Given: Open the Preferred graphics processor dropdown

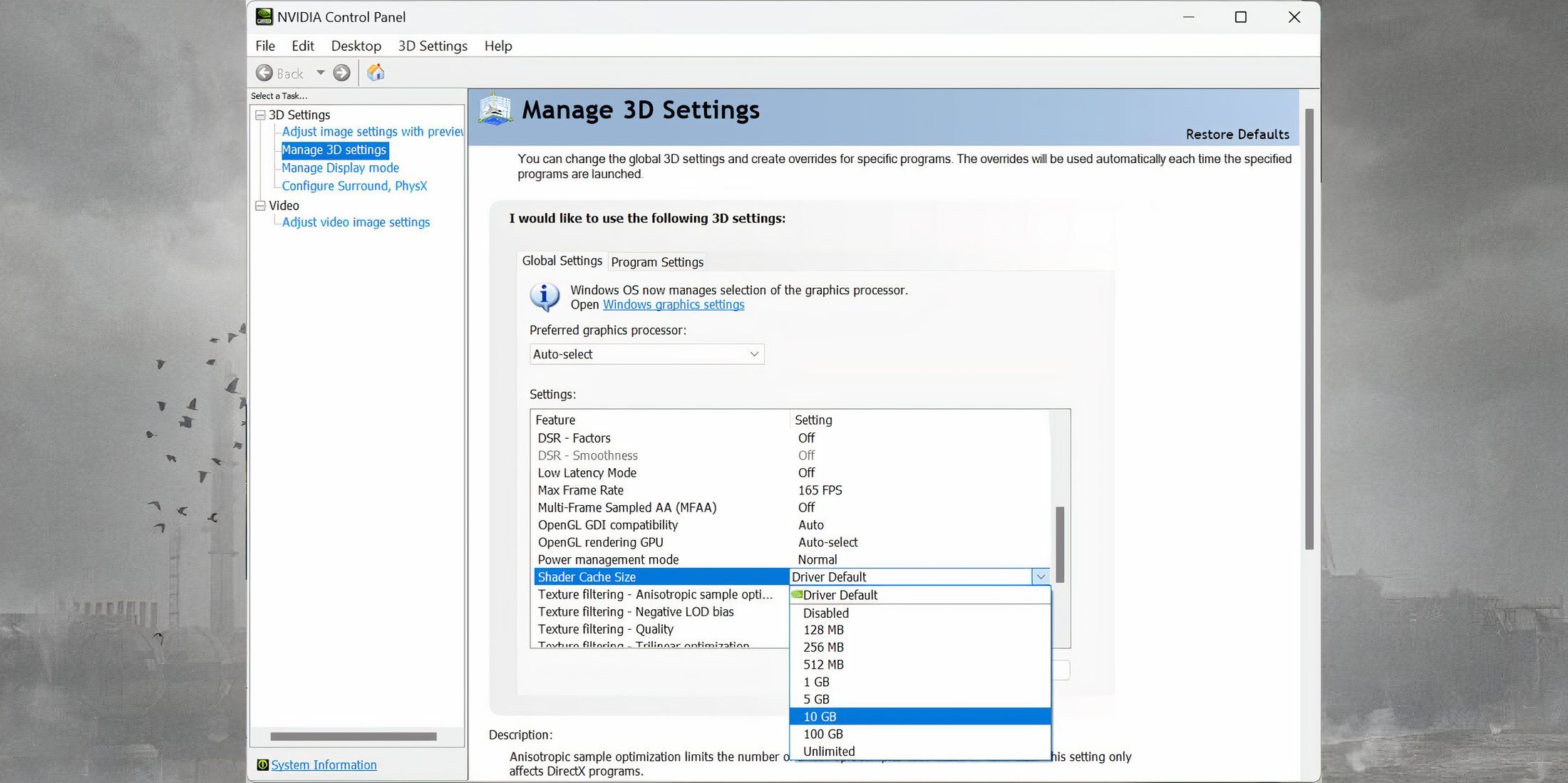Looking at the screenshot, I should [x=646, y=354].
